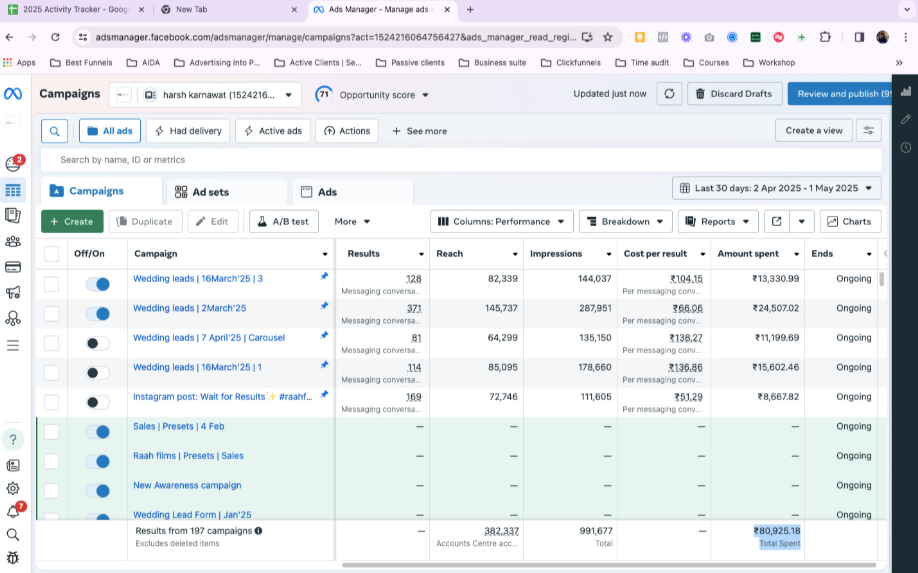This screenshot has height=573, width=918.
Task: Switch to the Ads tab
Action: point(327,192)
